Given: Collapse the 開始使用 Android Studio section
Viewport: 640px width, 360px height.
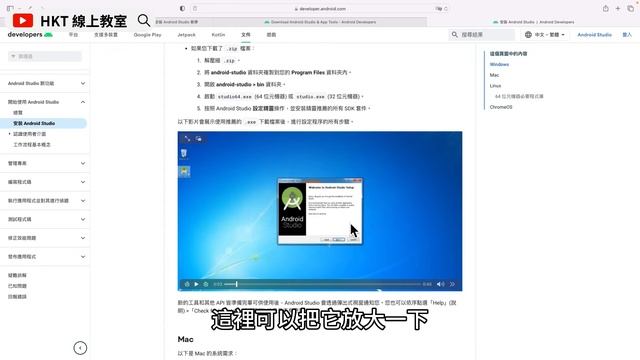Looking at the screenshot, I should (45, 102).
